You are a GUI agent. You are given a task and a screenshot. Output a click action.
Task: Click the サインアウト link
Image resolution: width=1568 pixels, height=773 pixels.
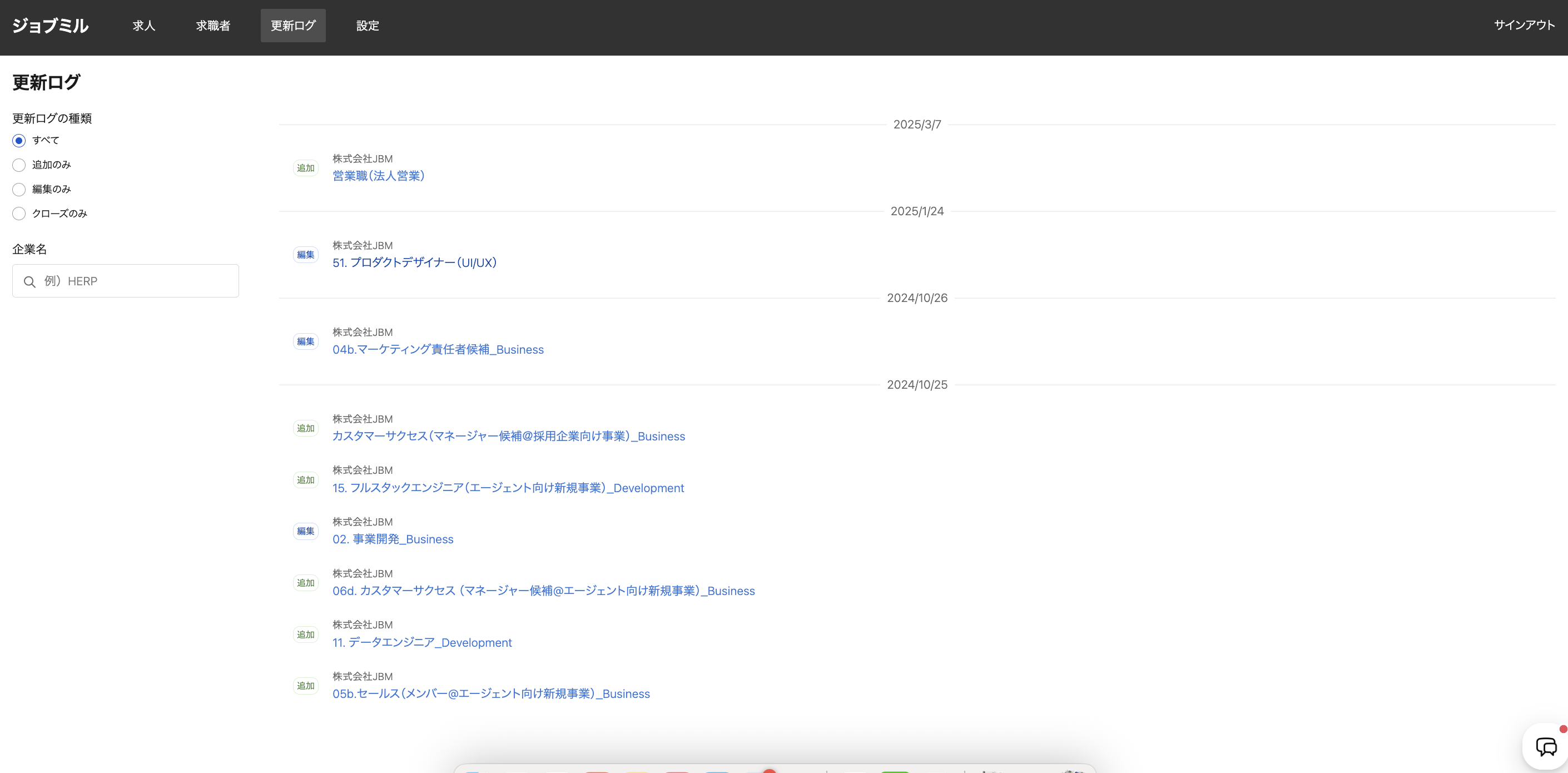(x=1524, y=25)
